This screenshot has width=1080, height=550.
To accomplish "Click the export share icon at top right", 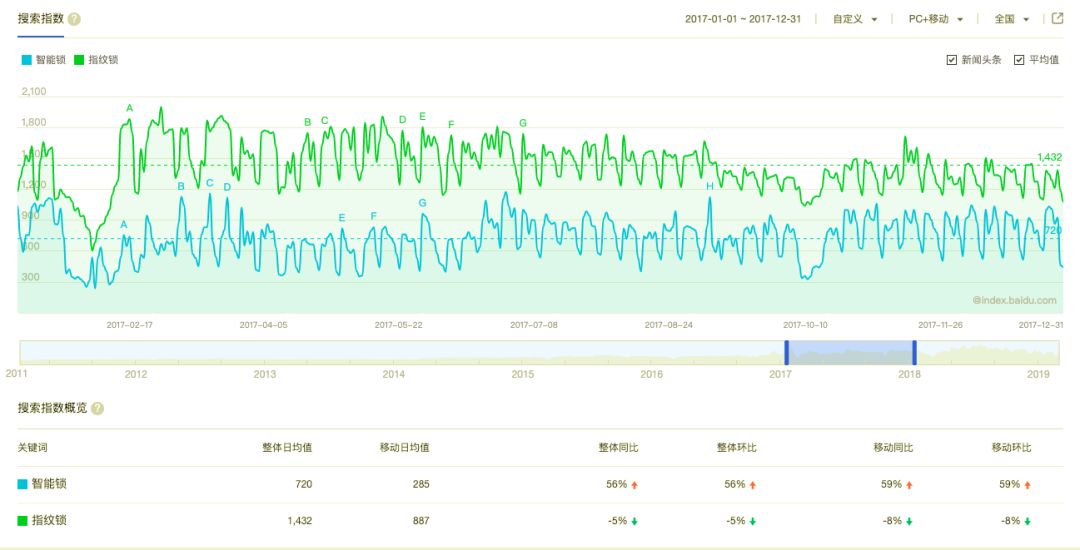I will (x=1057, y=18).
